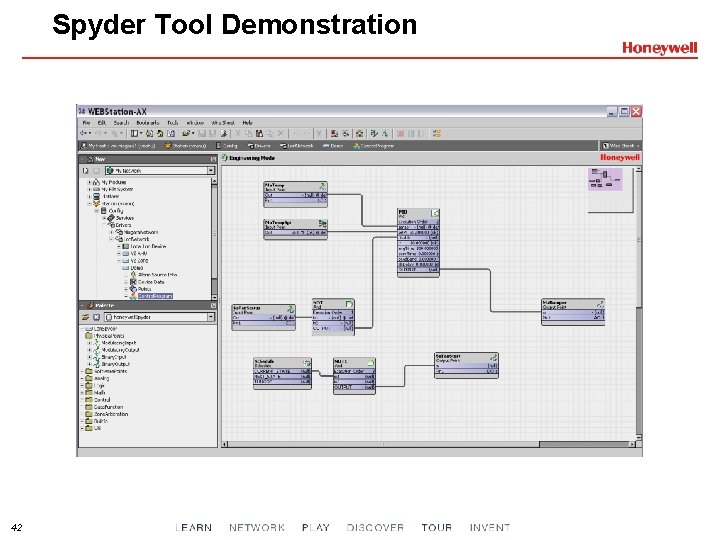Screen dimensions: 720x540
Task: Select Local Lon Device tree item
Action: click(148, 247)
